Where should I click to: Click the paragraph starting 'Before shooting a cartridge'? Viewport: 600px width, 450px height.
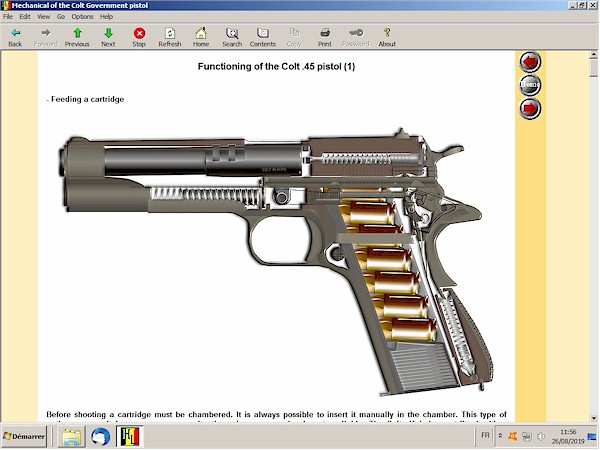276,418
